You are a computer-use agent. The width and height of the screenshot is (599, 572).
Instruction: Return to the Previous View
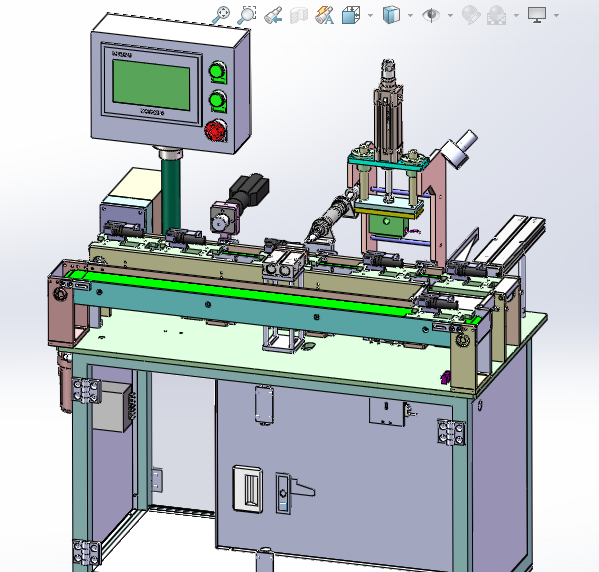pyautogui.click(x=273, y=15)
